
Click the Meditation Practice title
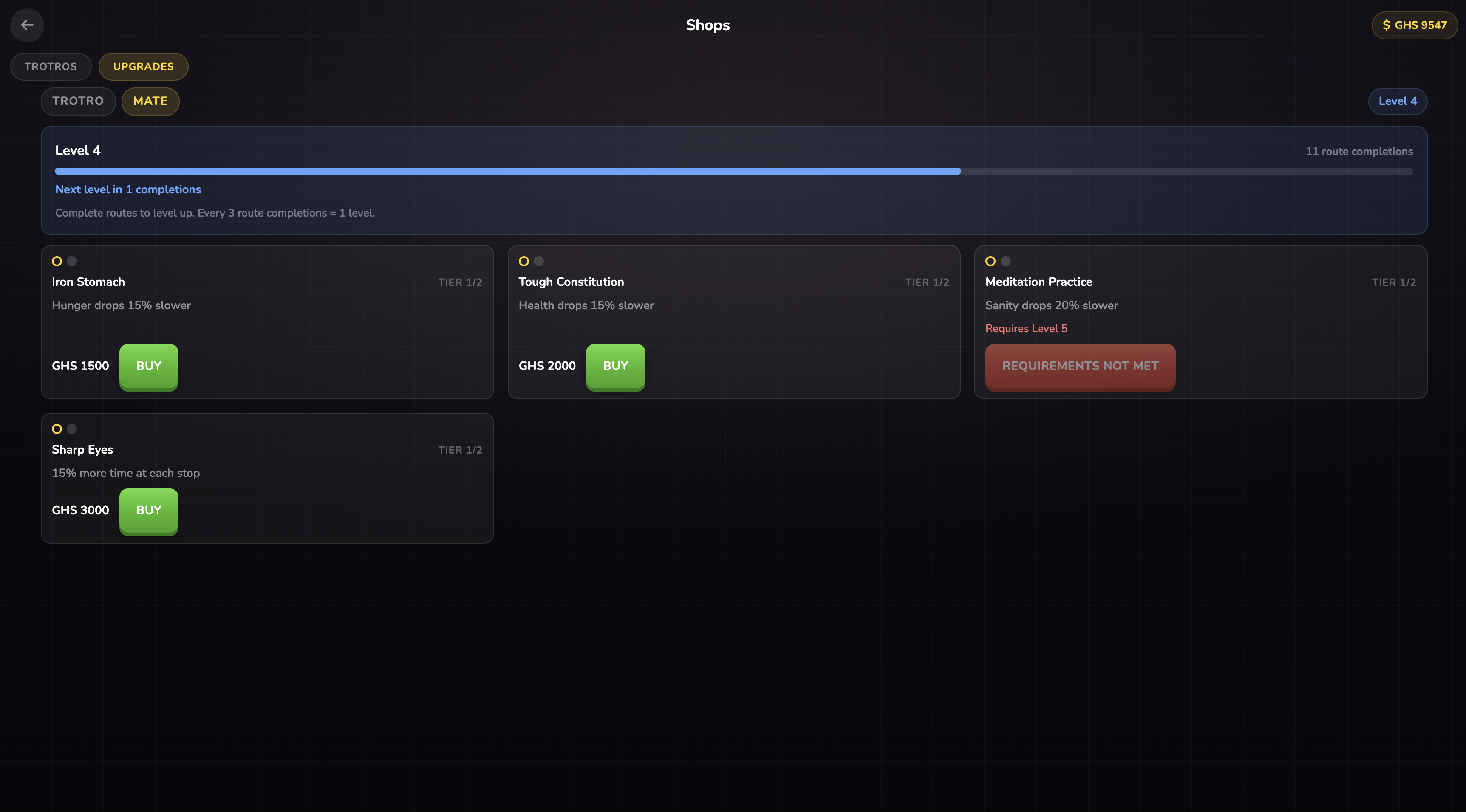point(1039,282)
